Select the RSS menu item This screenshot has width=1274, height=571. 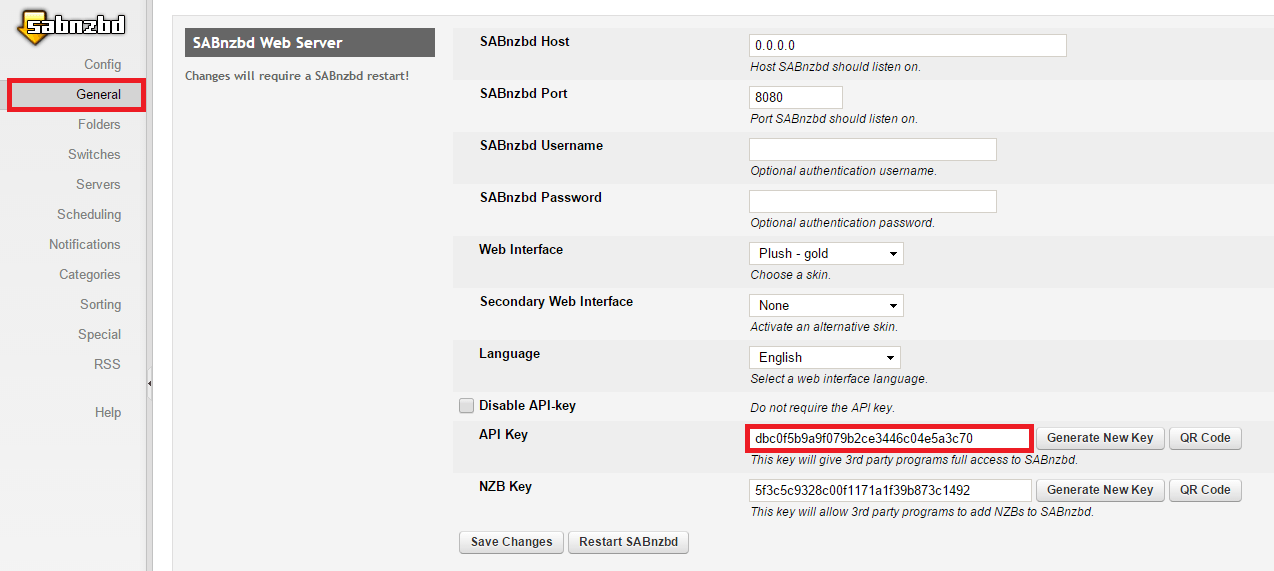coord(107,365)
